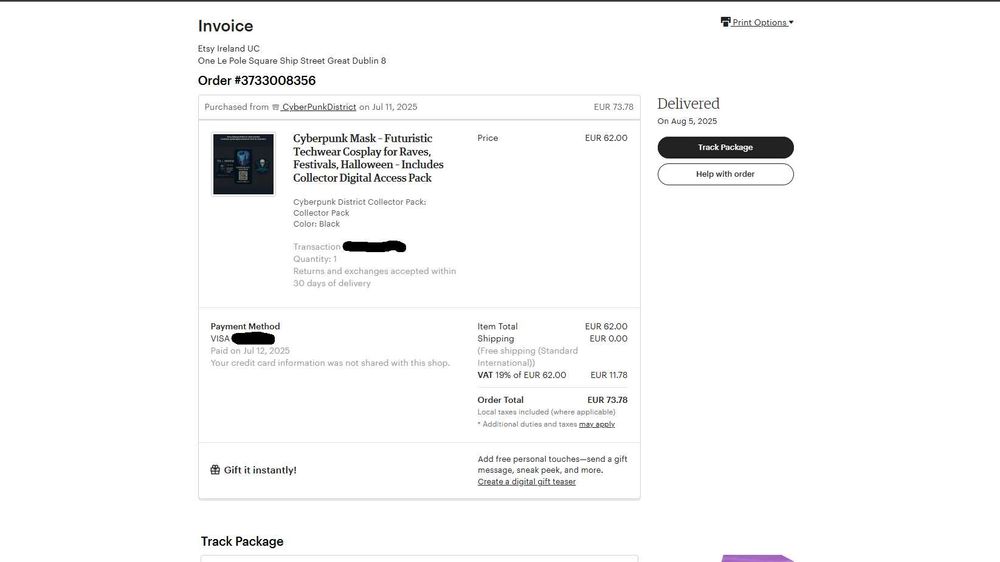The image size is (1000, 562).
Task: Click the Shipping EUR 0.00 value
Action: pos(608,339)
